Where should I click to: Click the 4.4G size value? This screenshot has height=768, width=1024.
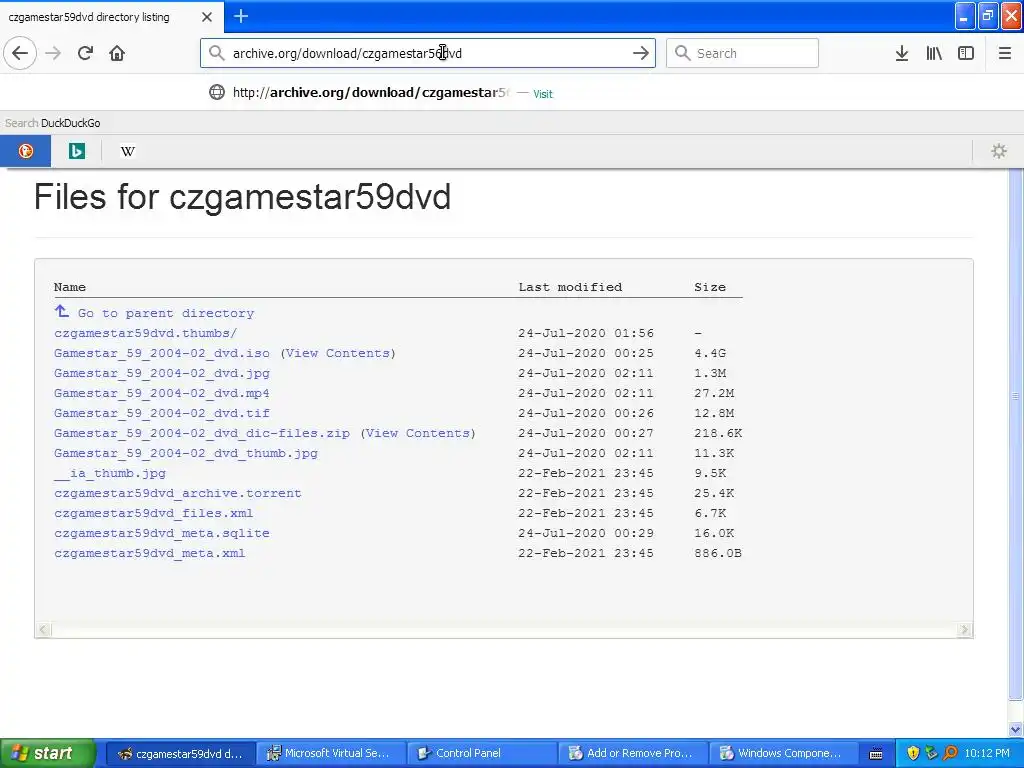(710, 353)
